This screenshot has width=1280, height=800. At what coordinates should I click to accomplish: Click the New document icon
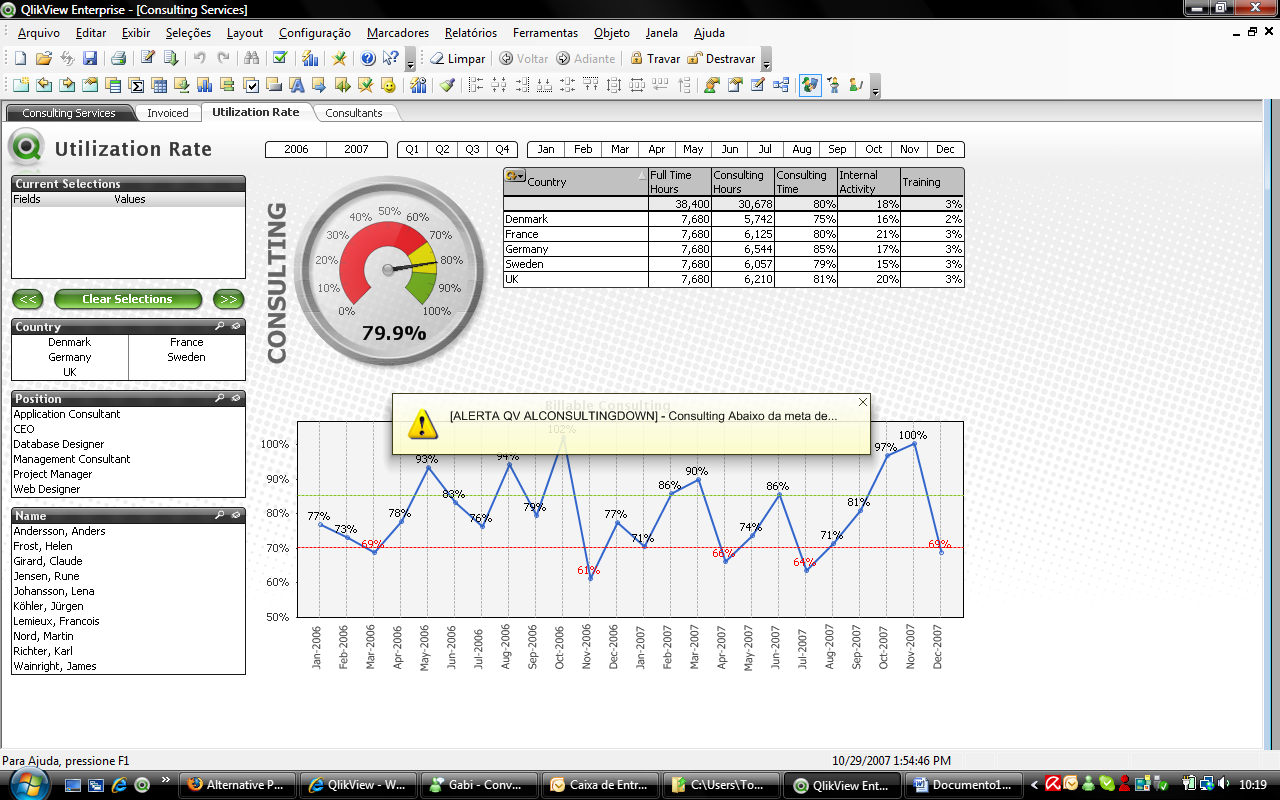(20, 59)
